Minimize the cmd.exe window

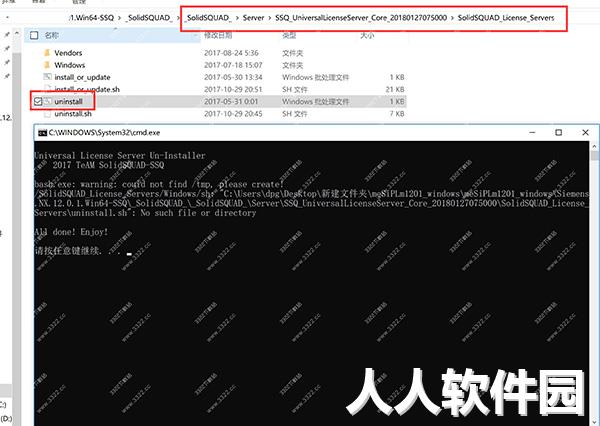(x=532, y=132)
